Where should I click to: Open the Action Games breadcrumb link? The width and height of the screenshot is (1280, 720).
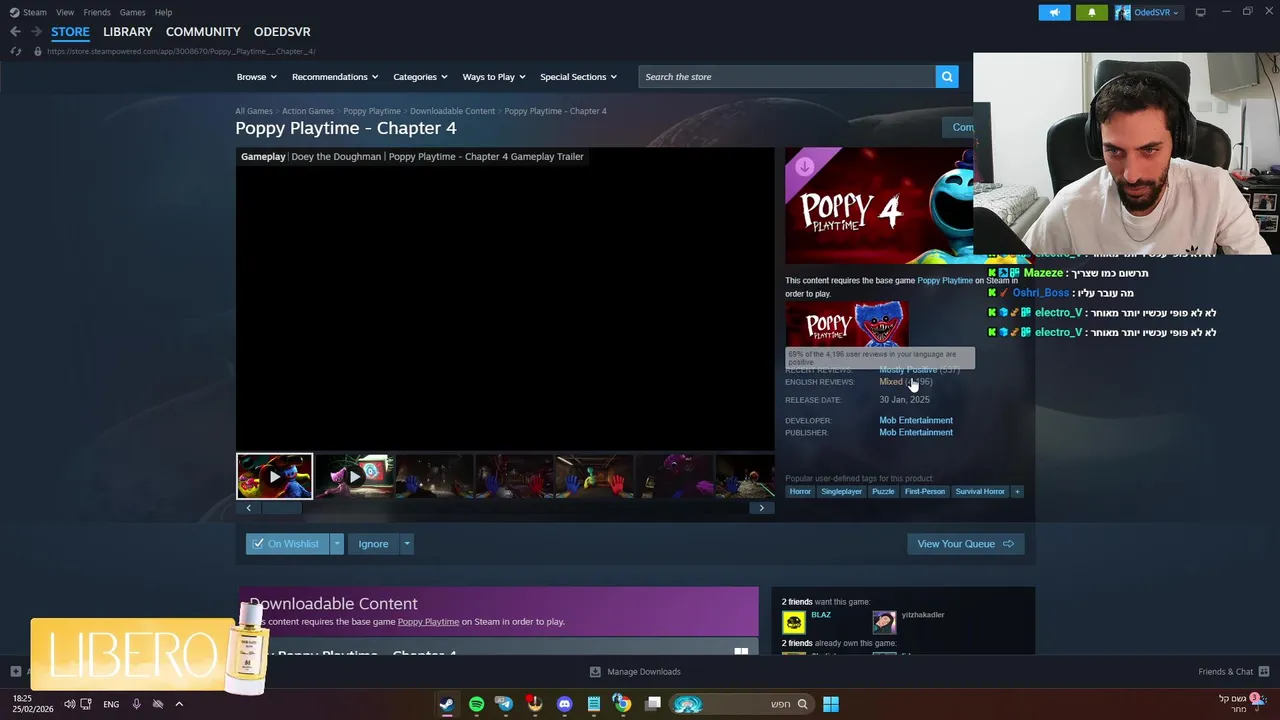308,111
